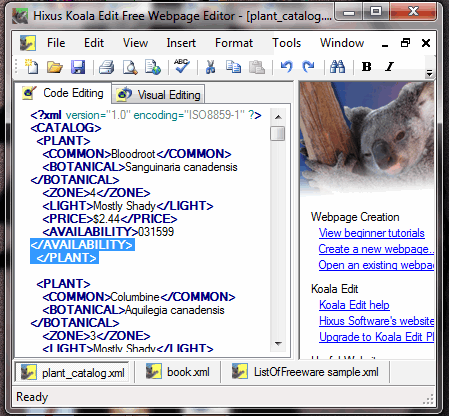Switch to ListOfFreeware sample.xml tab
The width and height of the screenshot is (449, 416).
305,372
